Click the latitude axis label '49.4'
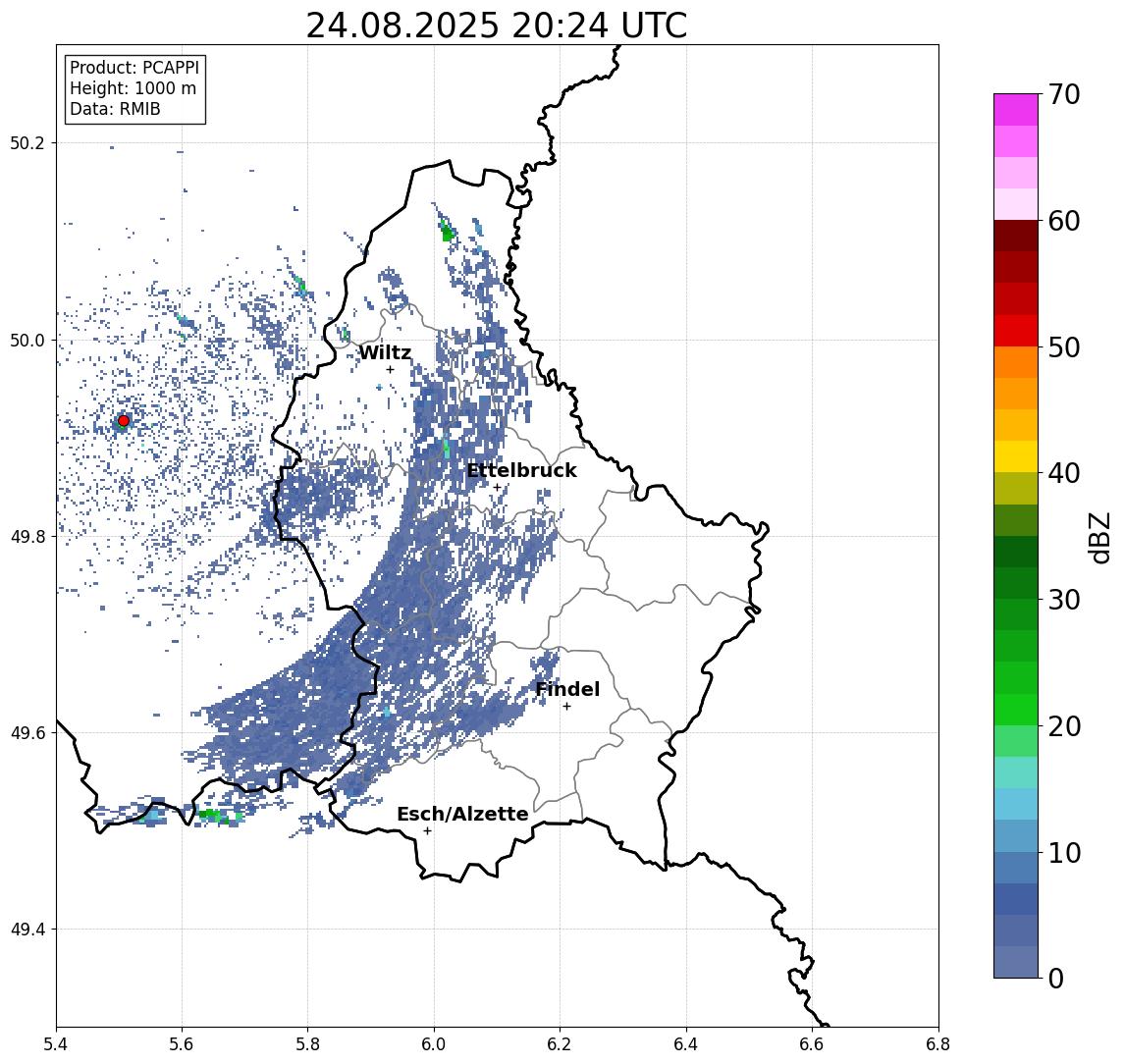The image size is (1124, 1064). pos(27,930)
